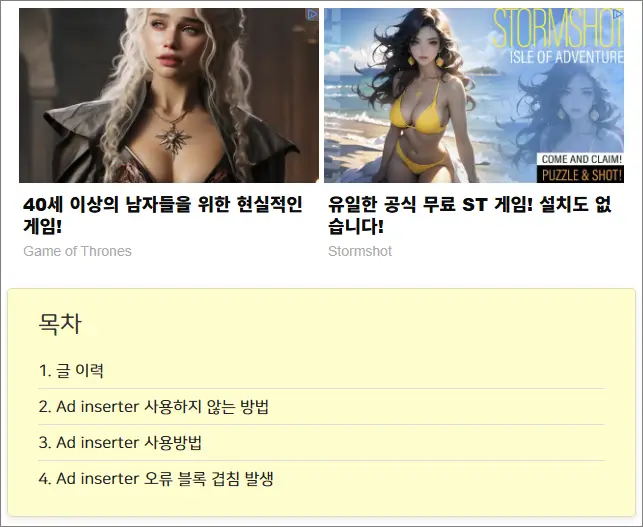Open 3. Ad inserter 사용방법 section

point(120,443)
